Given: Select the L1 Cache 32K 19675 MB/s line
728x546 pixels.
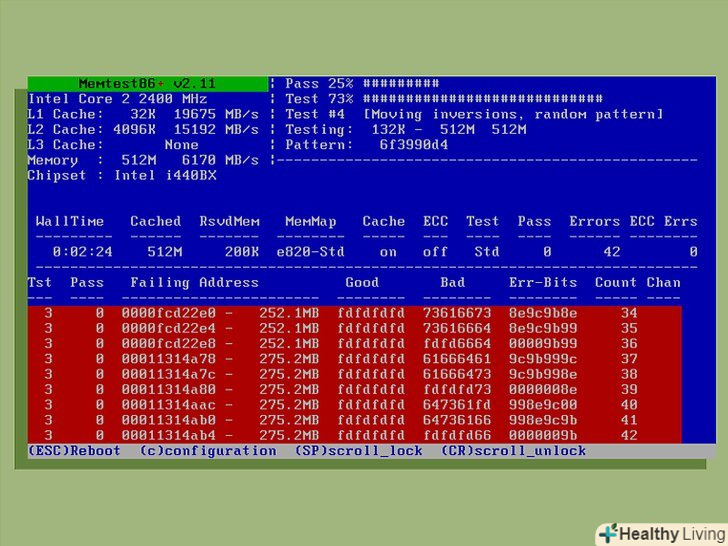Looking at the screenshot, I should tap(143, 114).
